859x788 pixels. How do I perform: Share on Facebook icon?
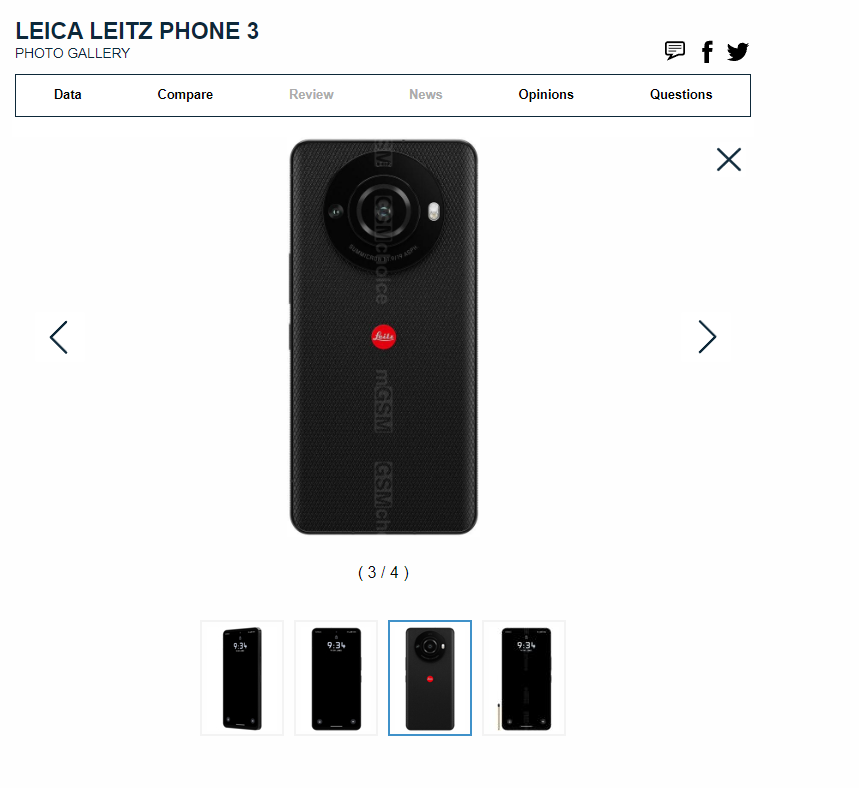pos(707,52)
